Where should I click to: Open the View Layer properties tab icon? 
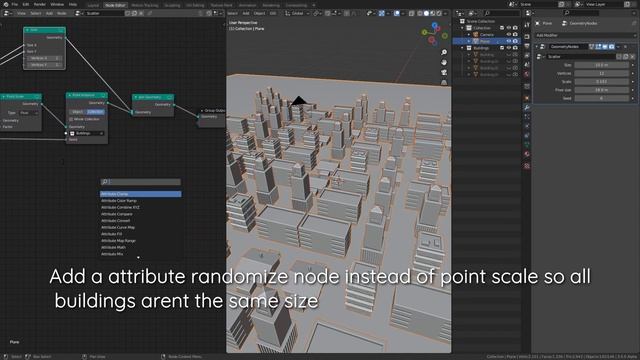[527, 55]
